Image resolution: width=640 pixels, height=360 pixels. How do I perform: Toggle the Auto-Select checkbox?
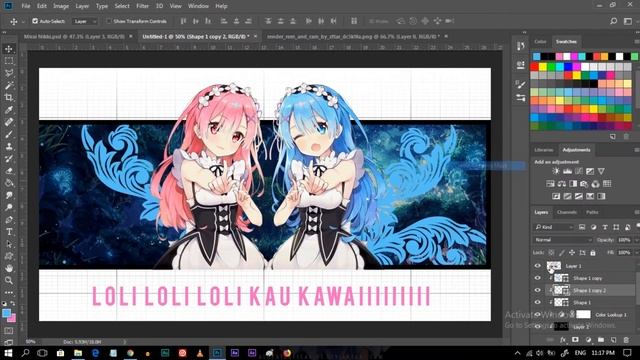point(35,21)
